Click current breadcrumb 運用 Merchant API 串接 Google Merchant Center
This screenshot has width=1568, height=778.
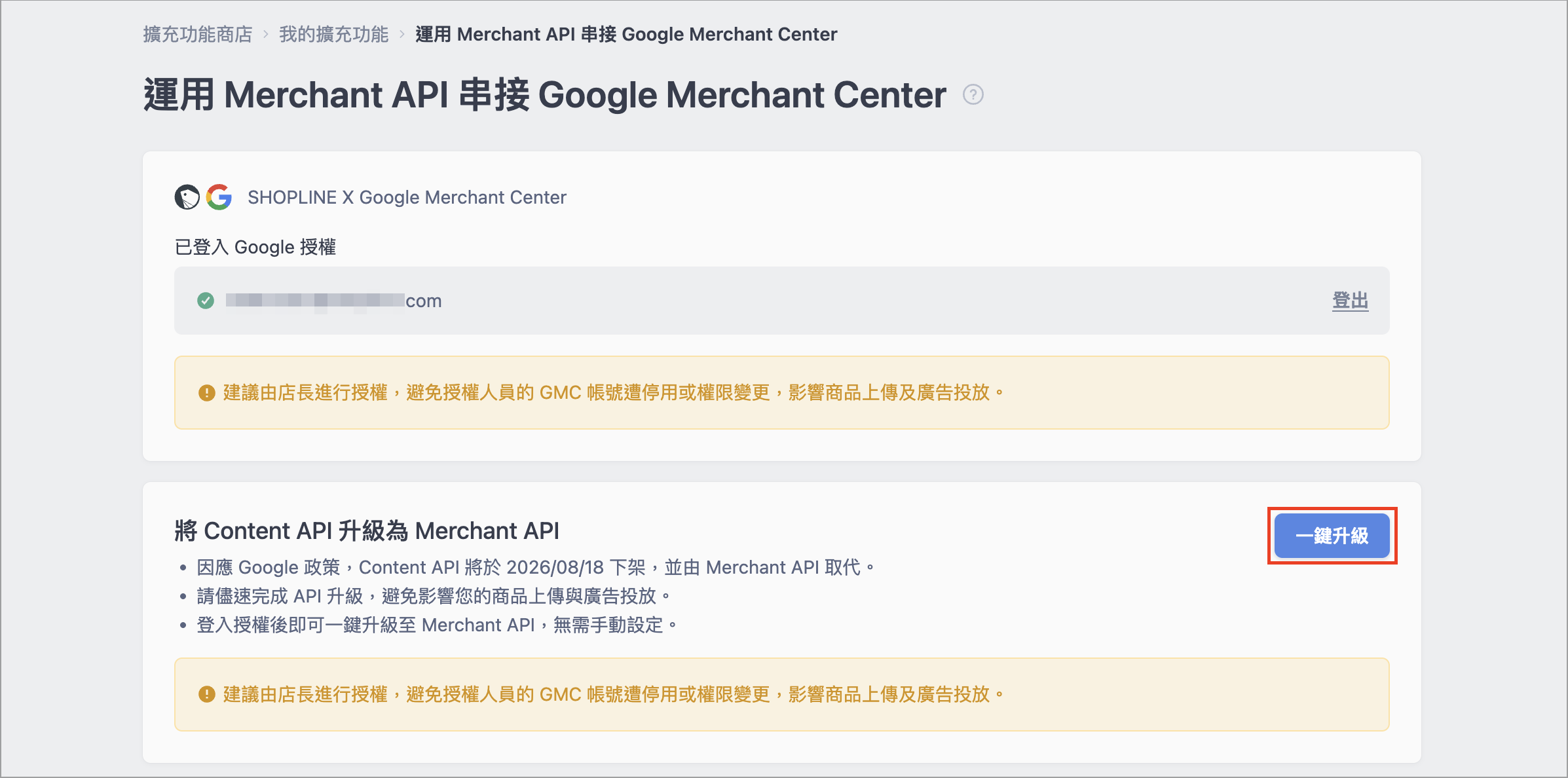click(626, 34)
